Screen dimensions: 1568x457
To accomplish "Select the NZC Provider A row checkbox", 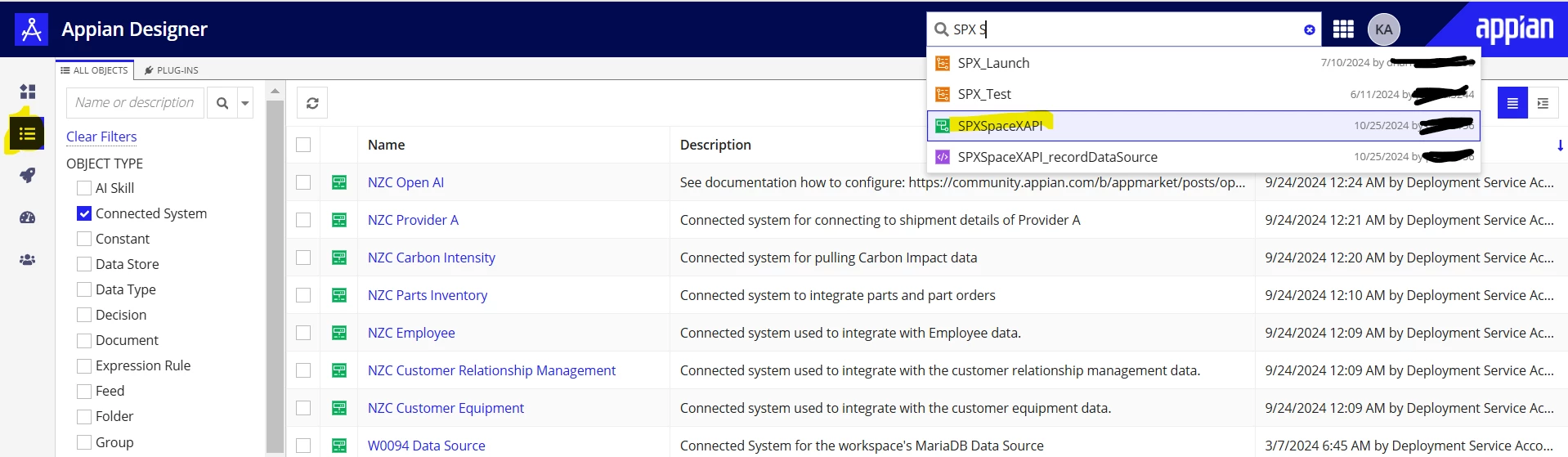I will click(303, 220).
